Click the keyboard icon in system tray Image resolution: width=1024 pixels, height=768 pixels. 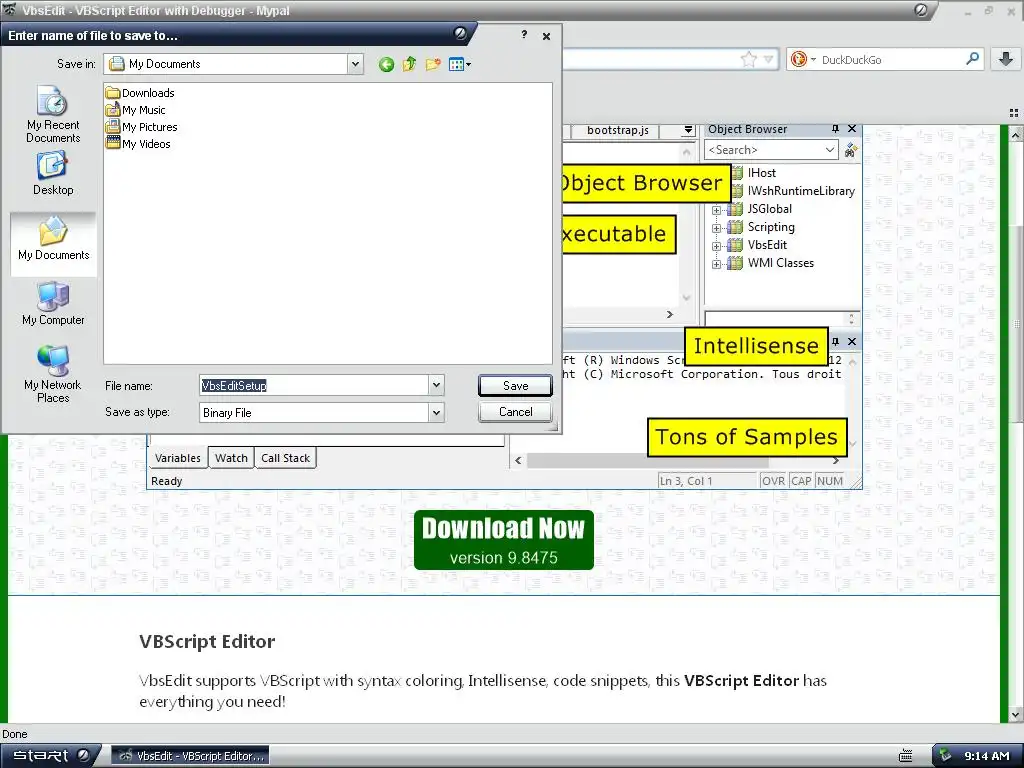tap(905, 756)
